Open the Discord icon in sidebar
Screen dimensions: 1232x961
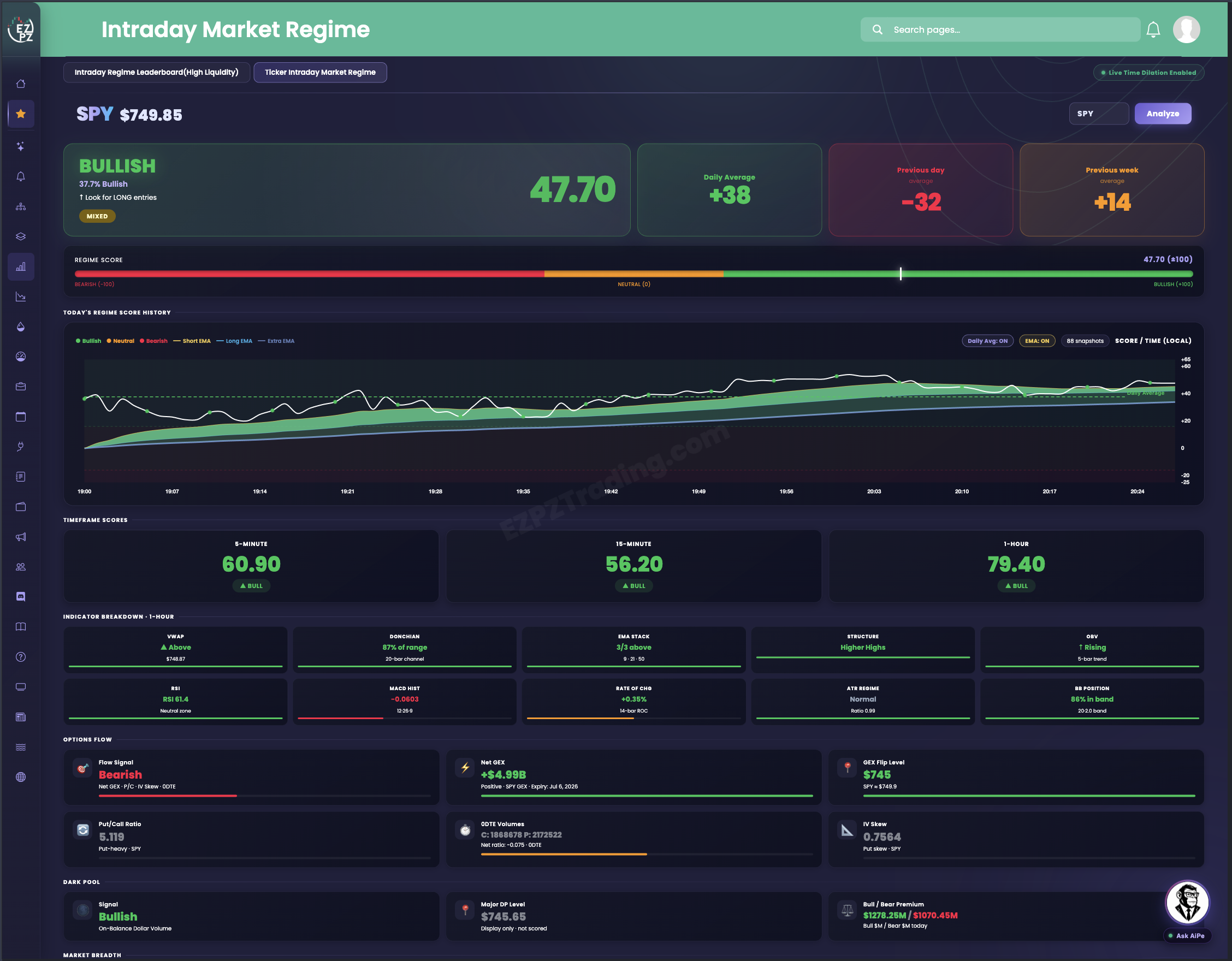[21, 597]
